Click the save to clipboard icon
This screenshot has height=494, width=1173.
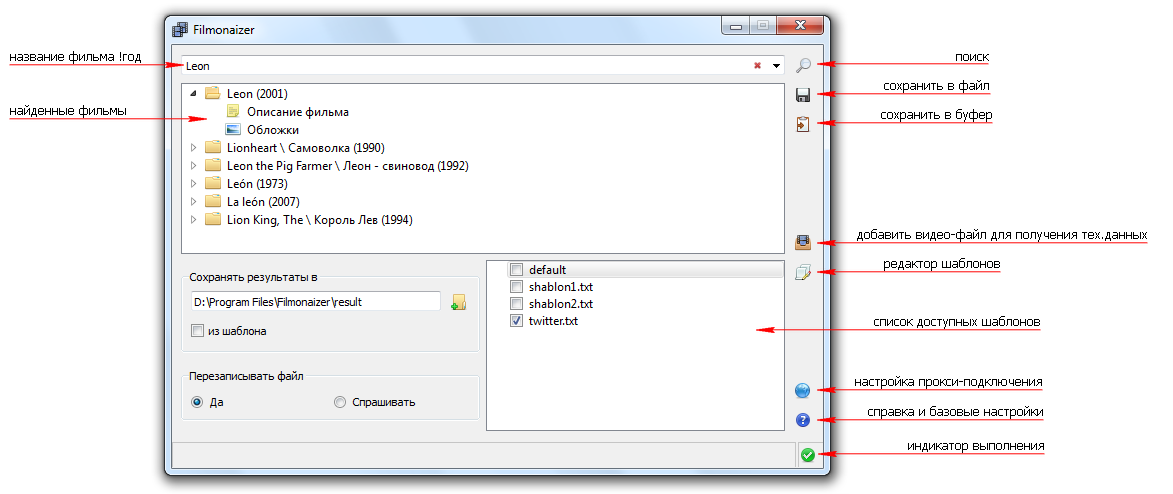tap(802, 124)
